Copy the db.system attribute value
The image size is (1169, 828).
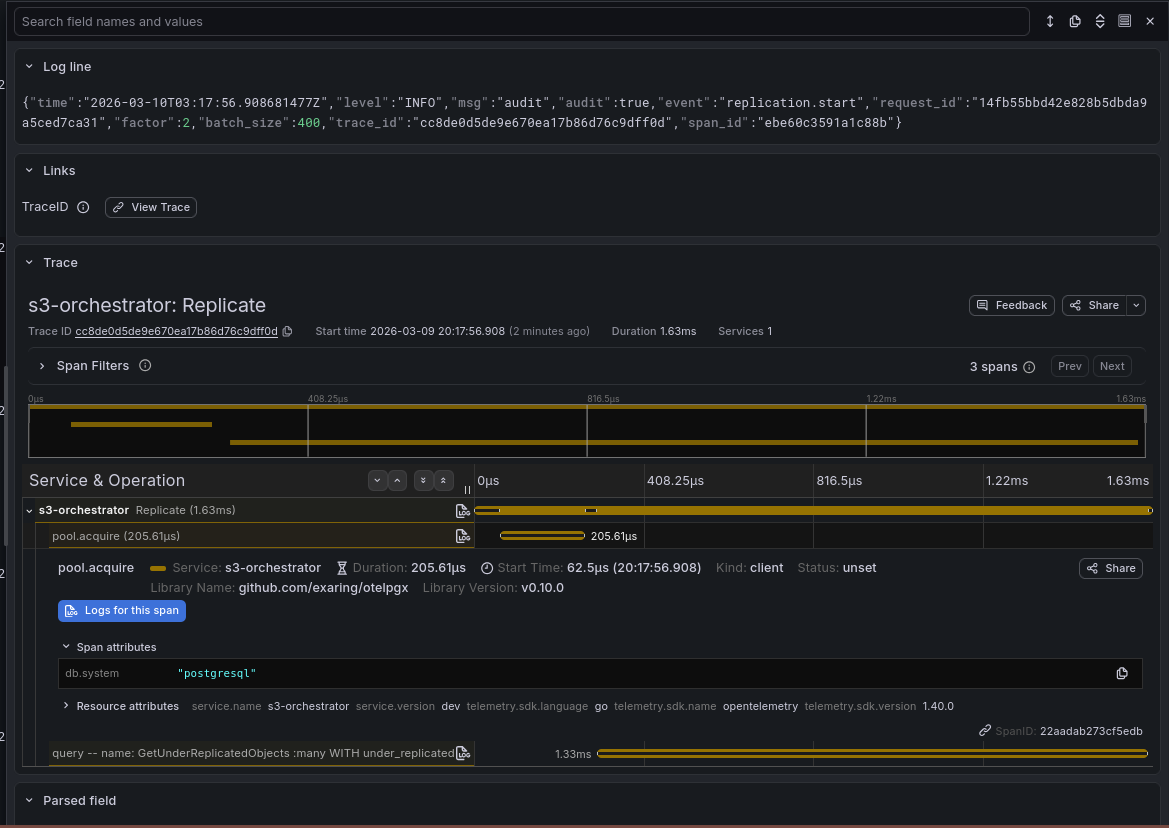pos(1121,674)
